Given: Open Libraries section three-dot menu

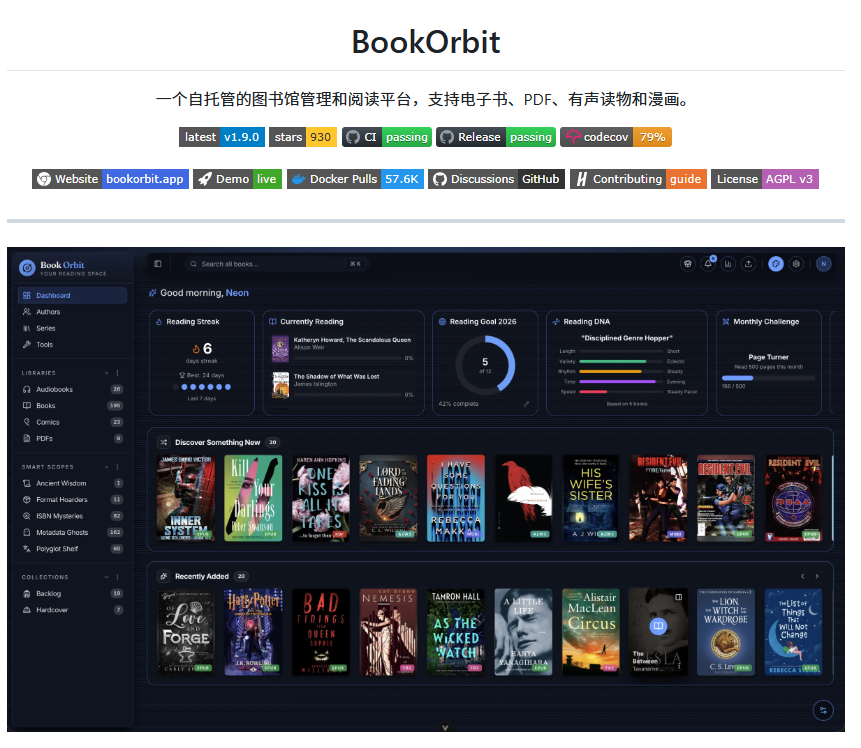Looking at the screenshot, I should (x=118, y=373).
